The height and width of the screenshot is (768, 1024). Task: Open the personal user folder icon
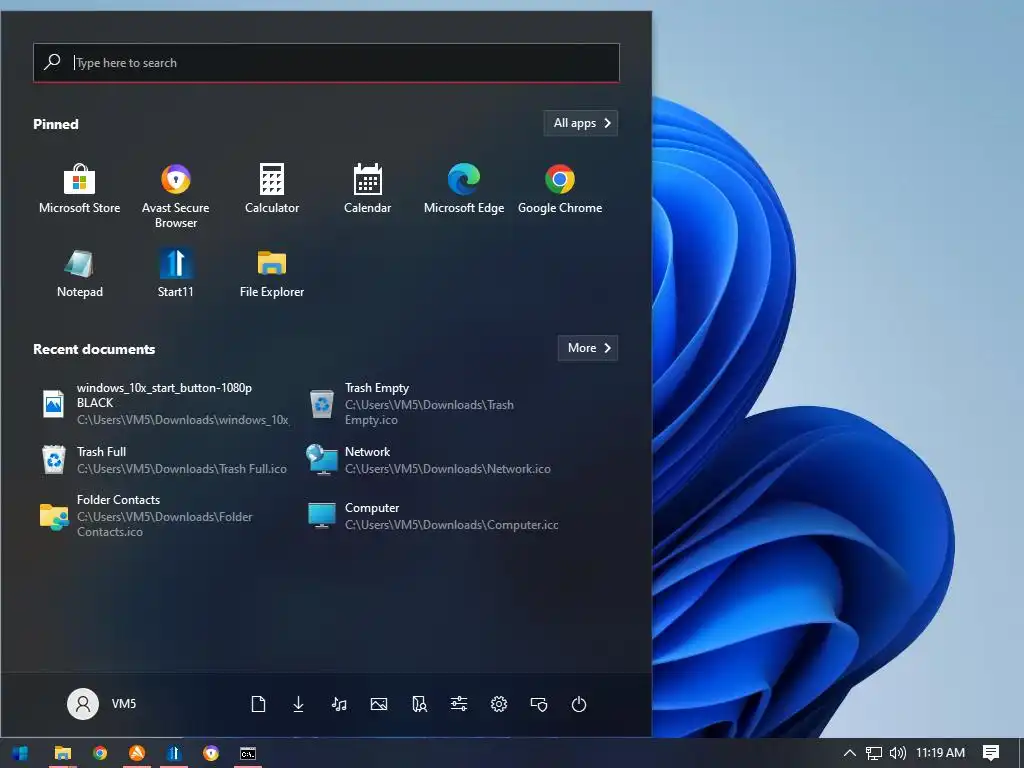419,704
